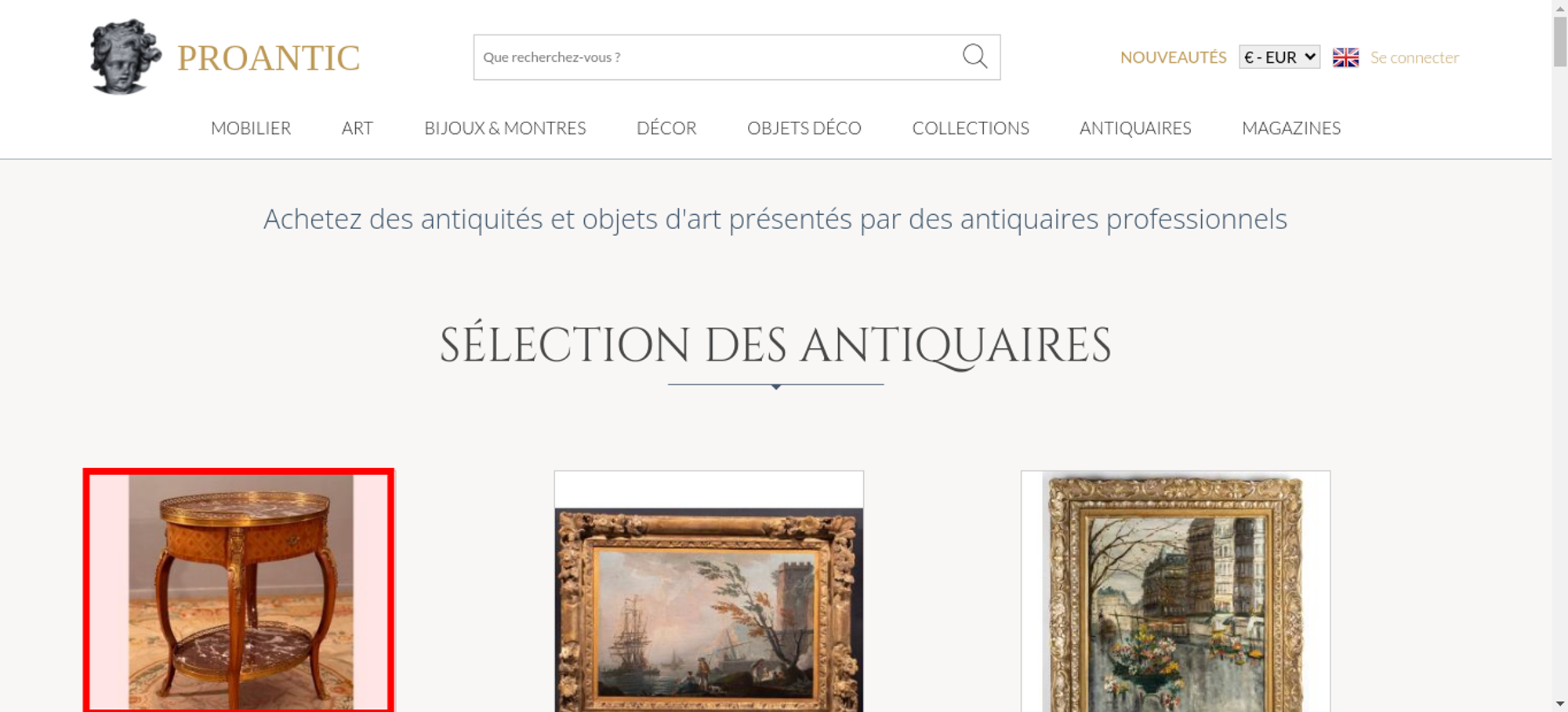Click the PROANTIC brand name text

click(268, 58)
